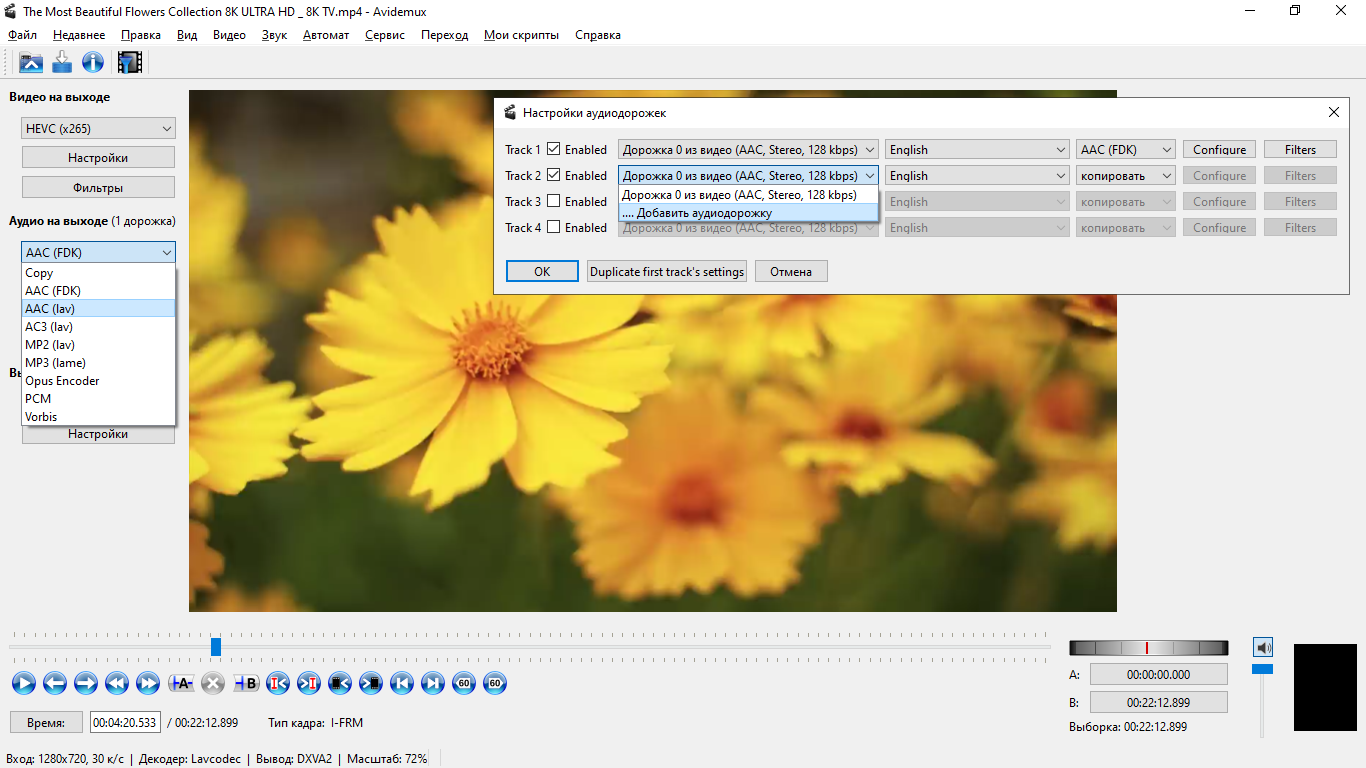This screenshot has width=1366, height=768.
Task: Set selection end marker B
Action: click(246, 683)
